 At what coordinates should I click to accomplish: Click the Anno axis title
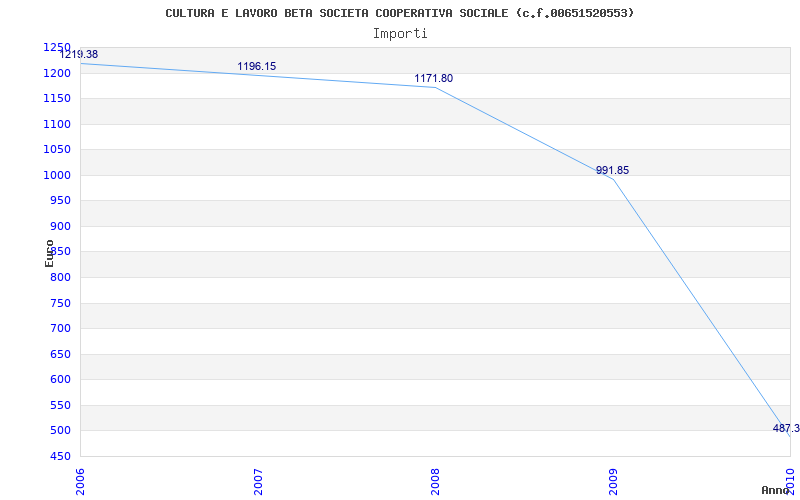[x=775, y=490]
